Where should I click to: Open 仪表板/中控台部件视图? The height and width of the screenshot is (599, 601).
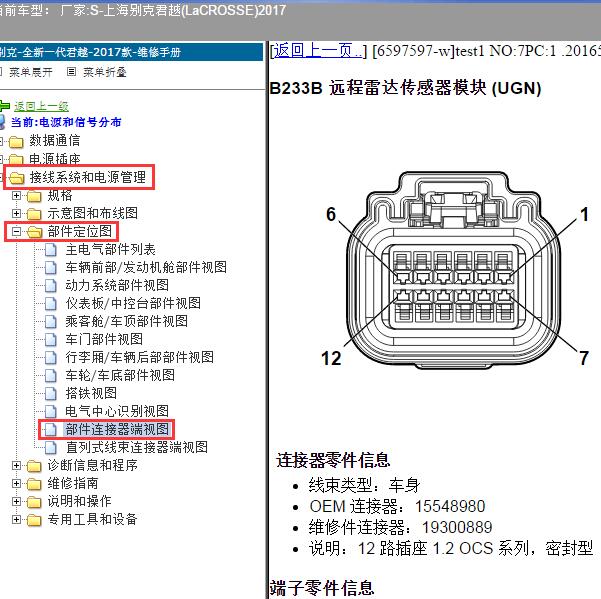133,303
